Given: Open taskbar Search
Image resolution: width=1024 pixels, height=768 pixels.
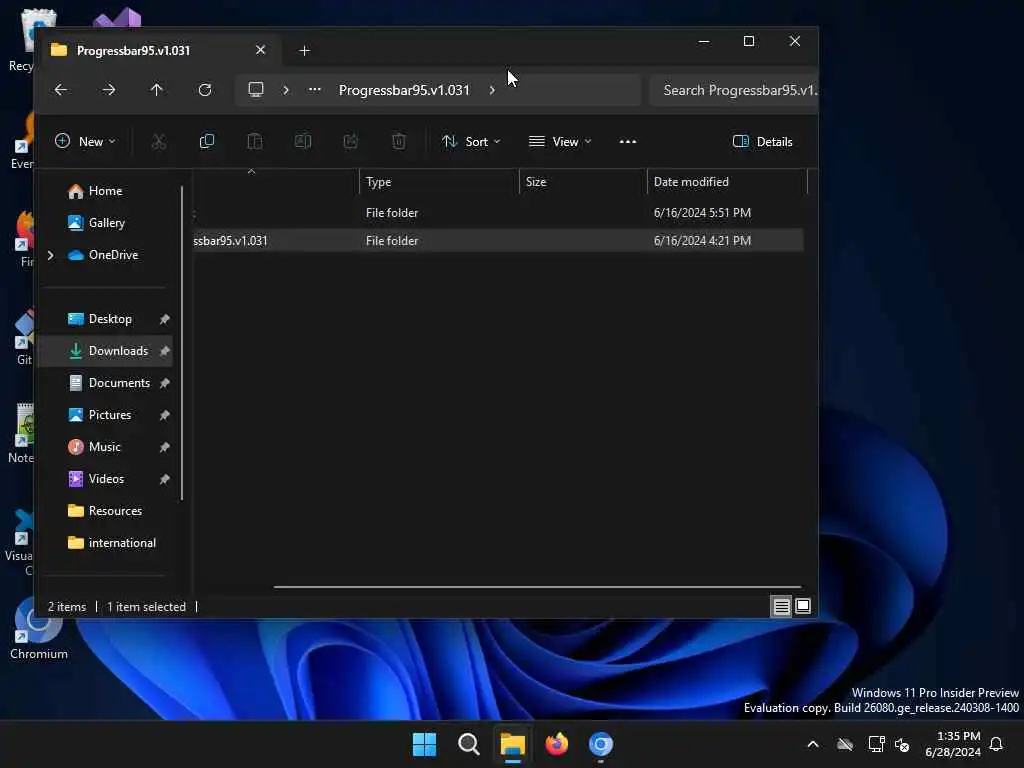Looking at the screenshot, I should pyautogui.click(x=469, y=744).
